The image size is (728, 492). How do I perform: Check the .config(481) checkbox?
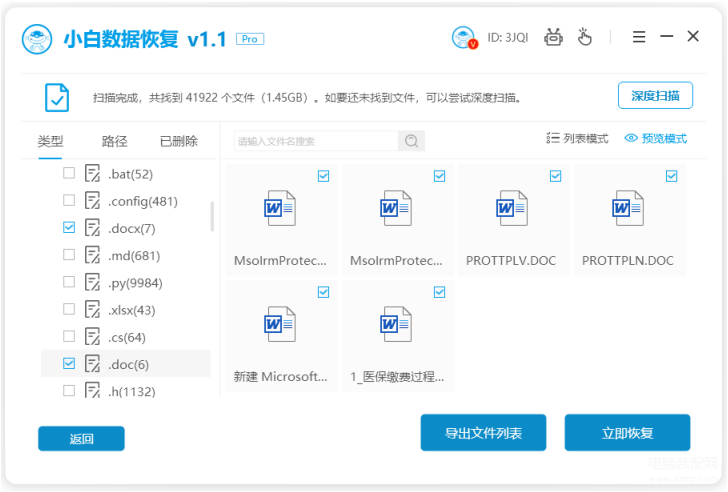click(69, 200)
